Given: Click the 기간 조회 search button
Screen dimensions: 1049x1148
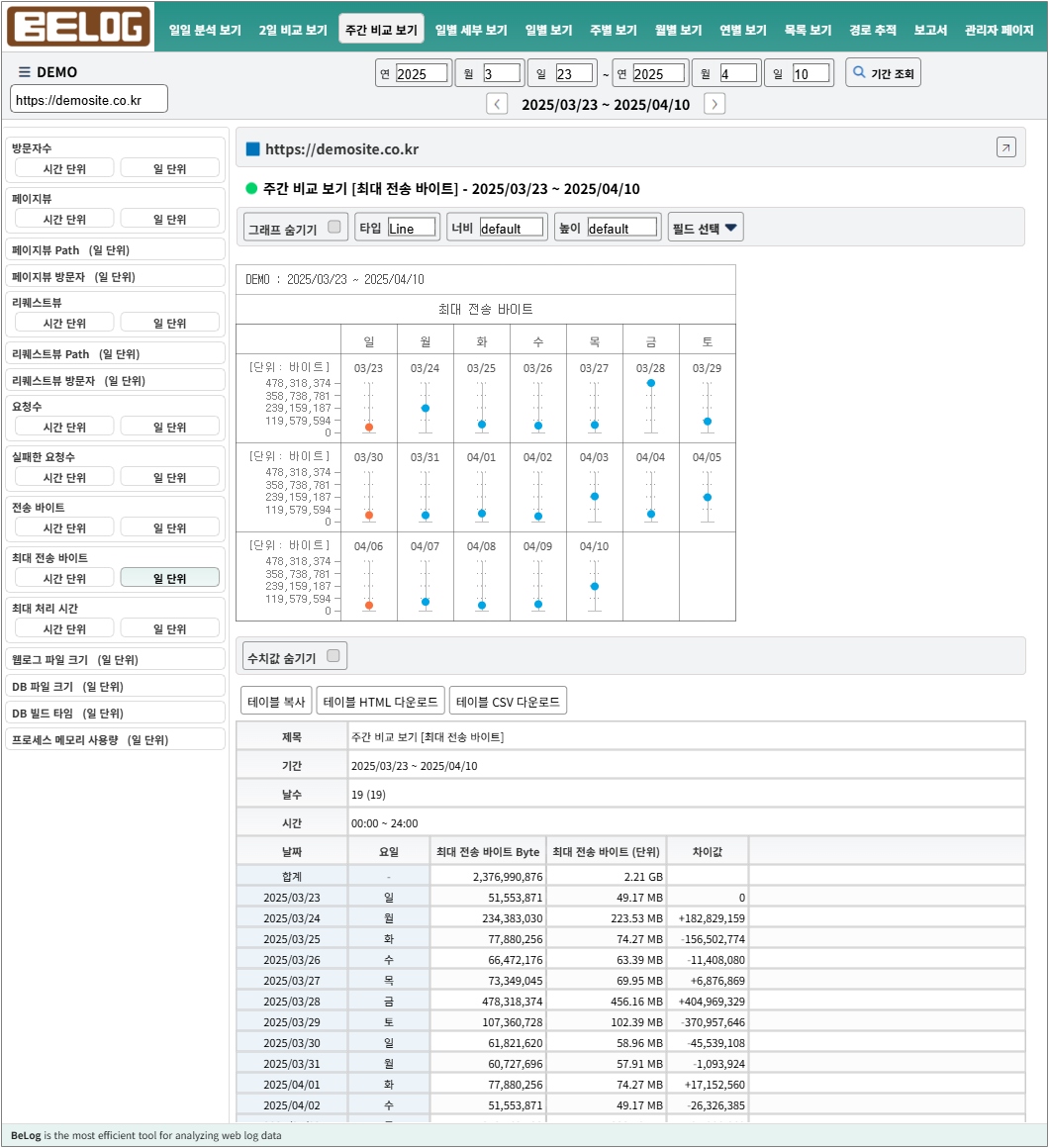Looking at the screenshot, I should (x=883, y=73).
